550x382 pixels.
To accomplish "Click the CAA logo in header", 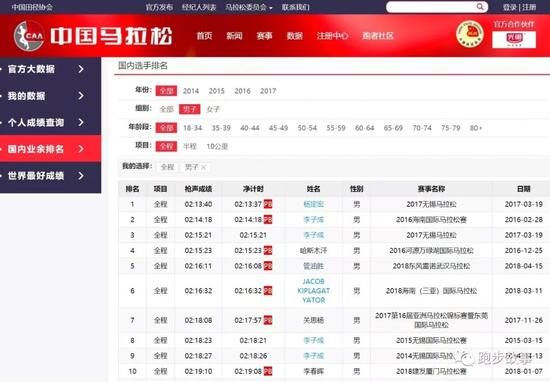I will tap(29, 35).
